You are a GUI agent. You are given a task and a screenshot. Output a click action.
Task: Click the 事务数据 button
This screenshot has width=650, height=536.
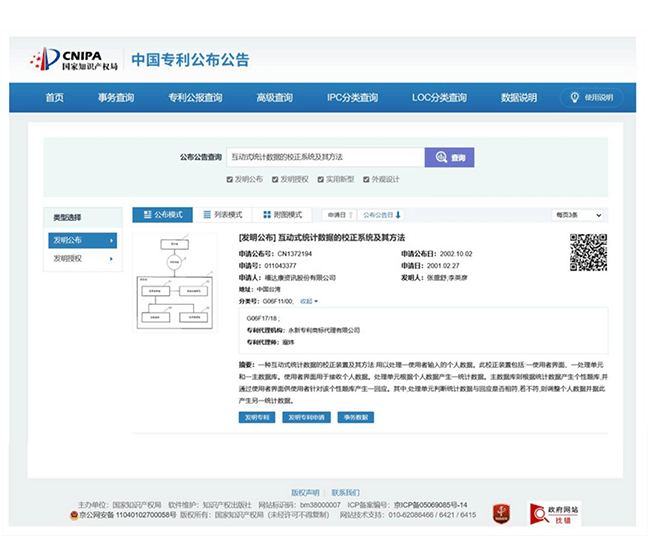(356, 417)
